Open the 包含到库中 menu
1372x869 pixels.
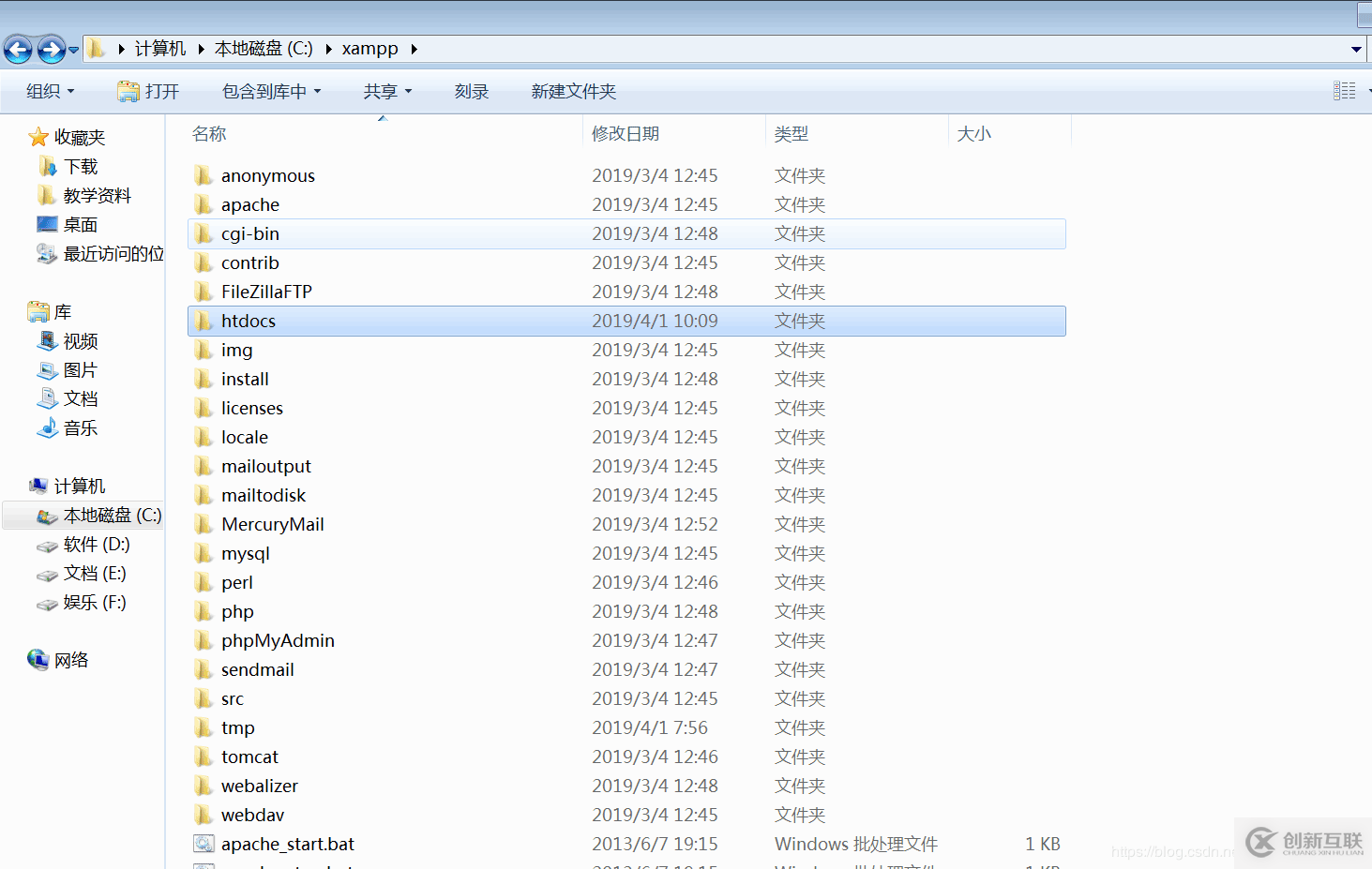272,91
